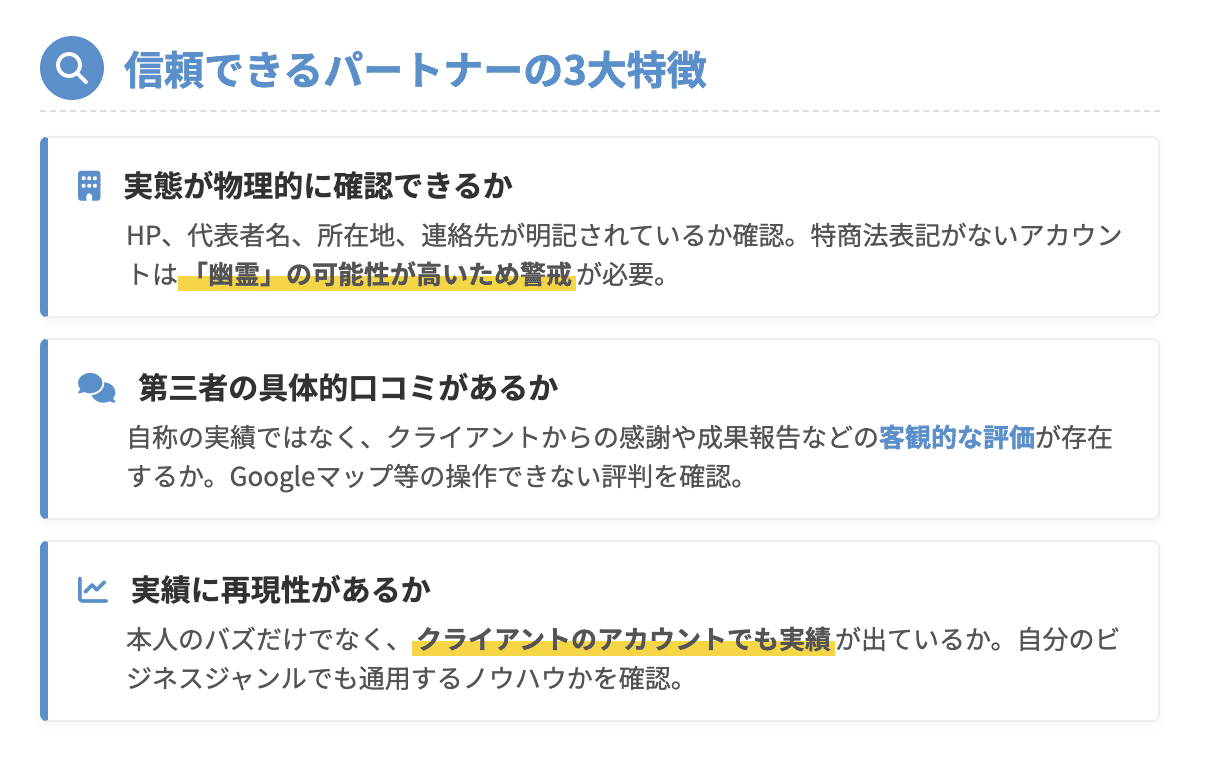
Task: Open the blue 客観的な評価 link text
Action: coord(957,438)
